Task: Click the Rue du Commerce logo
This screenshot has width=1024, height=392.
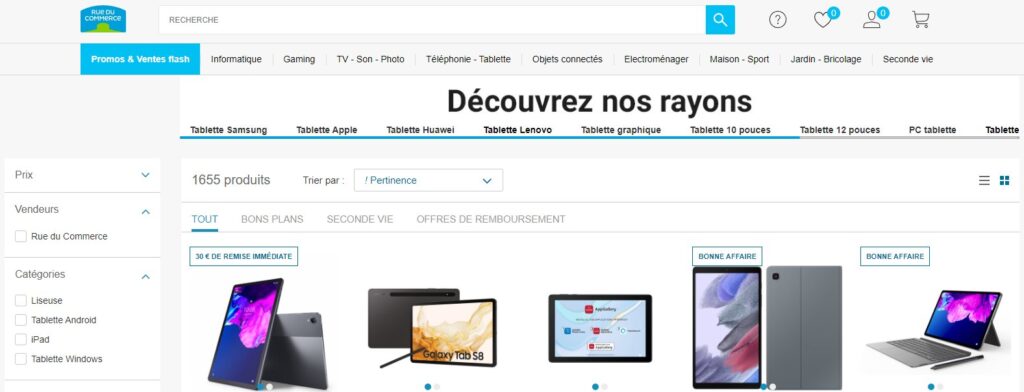Action: pyautogui.click(x=103, y=19)
